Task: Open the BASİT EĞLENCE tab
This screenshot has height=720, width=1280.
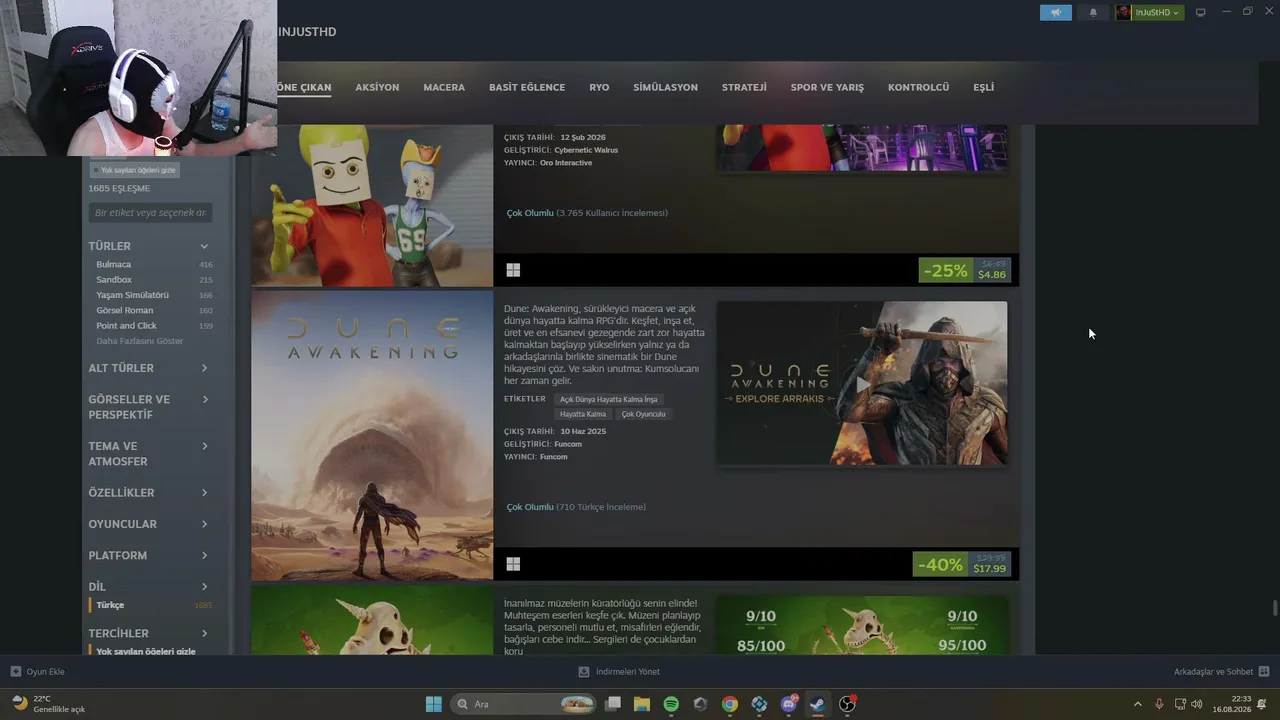Action: (527, 87)
